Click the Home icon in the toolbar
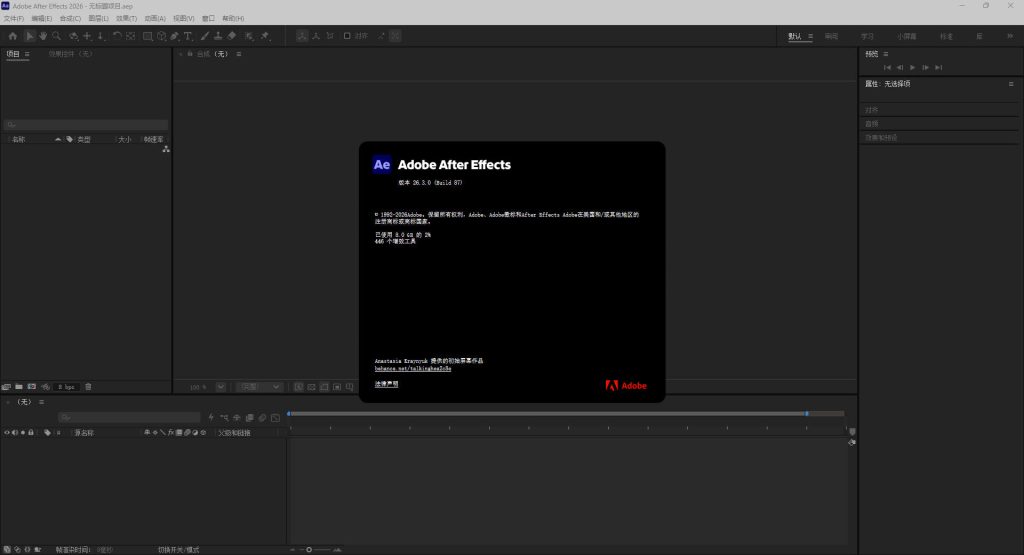Screen dimensions: 1024x555 point(12,36)
